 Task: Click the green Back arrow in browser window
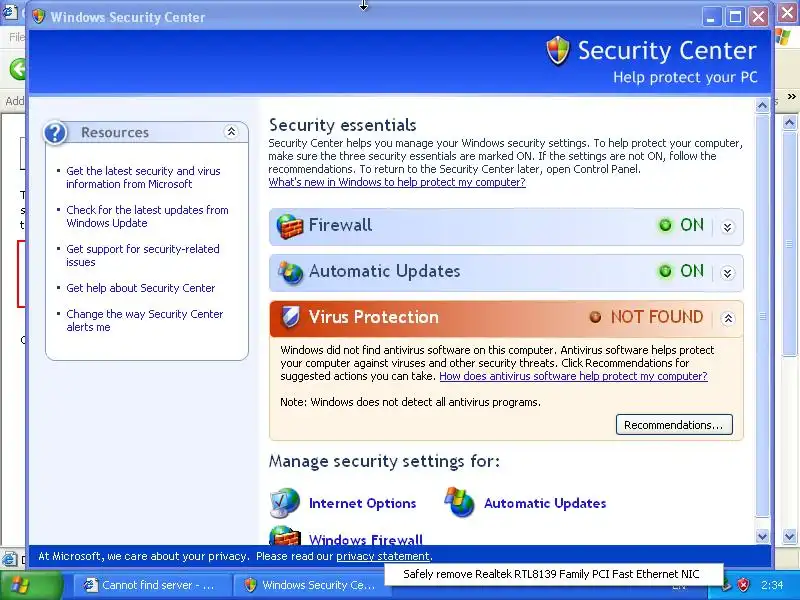click(18, 69)
